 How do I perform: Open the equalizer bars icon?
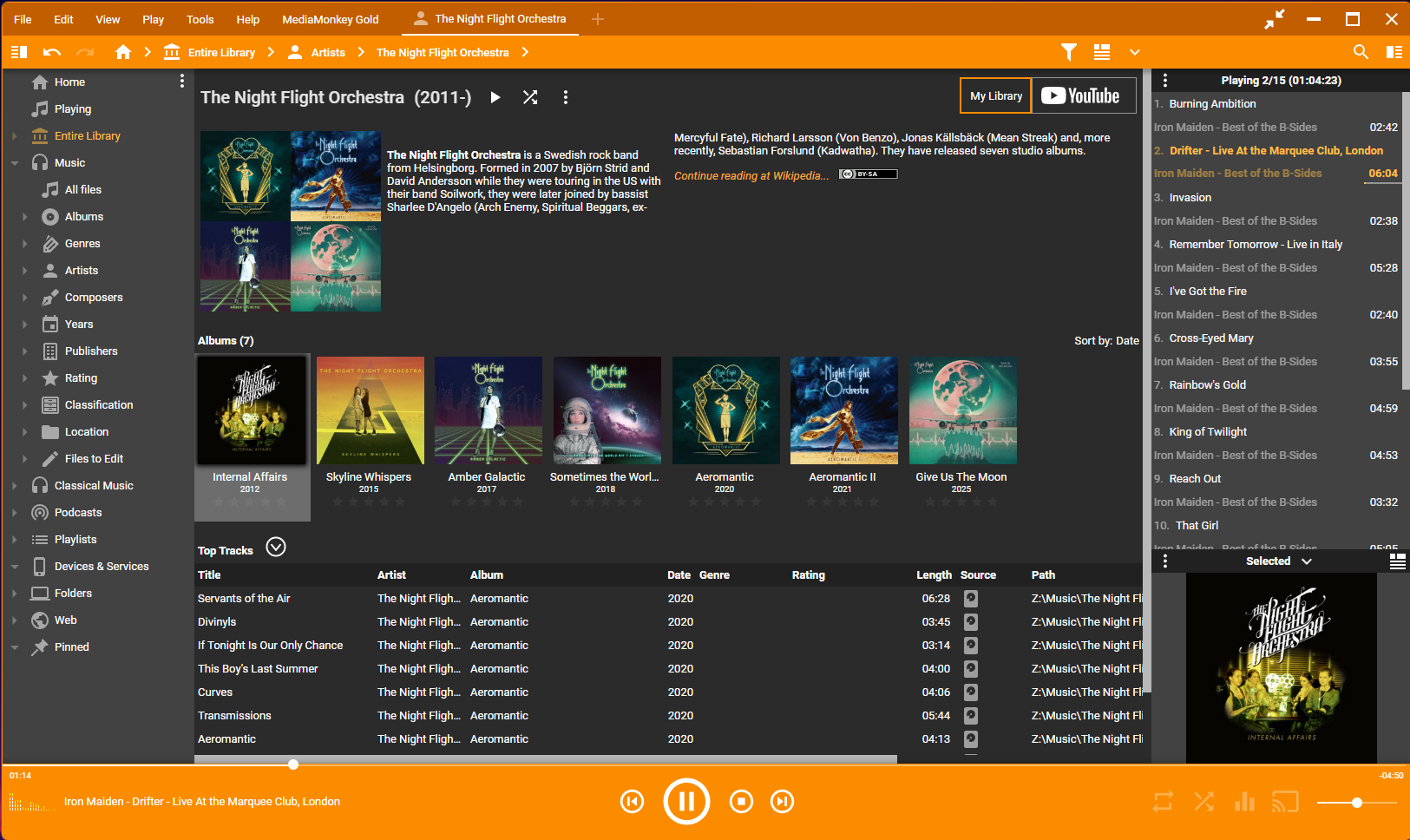tap(1245, 802)
